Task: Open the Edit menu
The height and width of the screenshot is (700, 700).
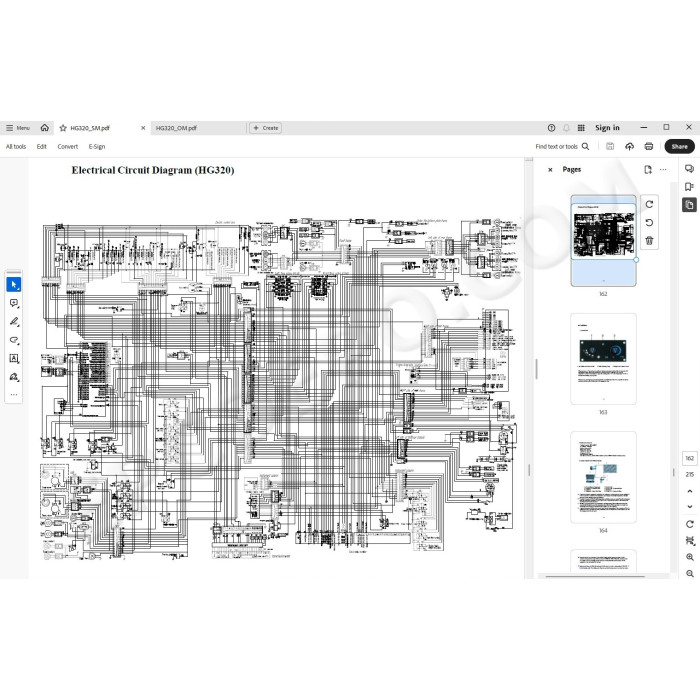Action: tap(42, 146)
